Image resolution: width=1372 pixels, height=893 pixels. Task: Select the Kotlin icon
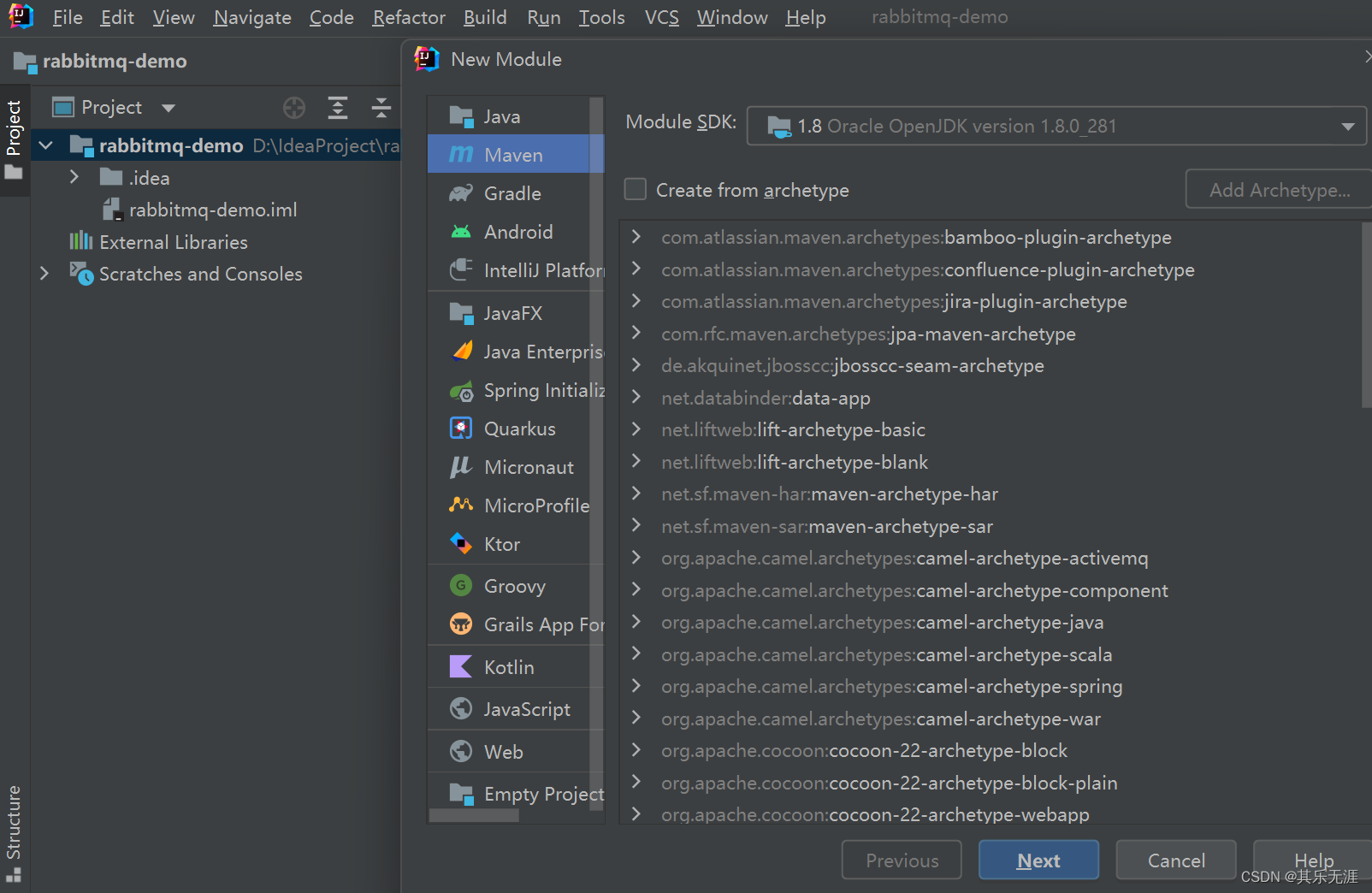tap(461, 666)
